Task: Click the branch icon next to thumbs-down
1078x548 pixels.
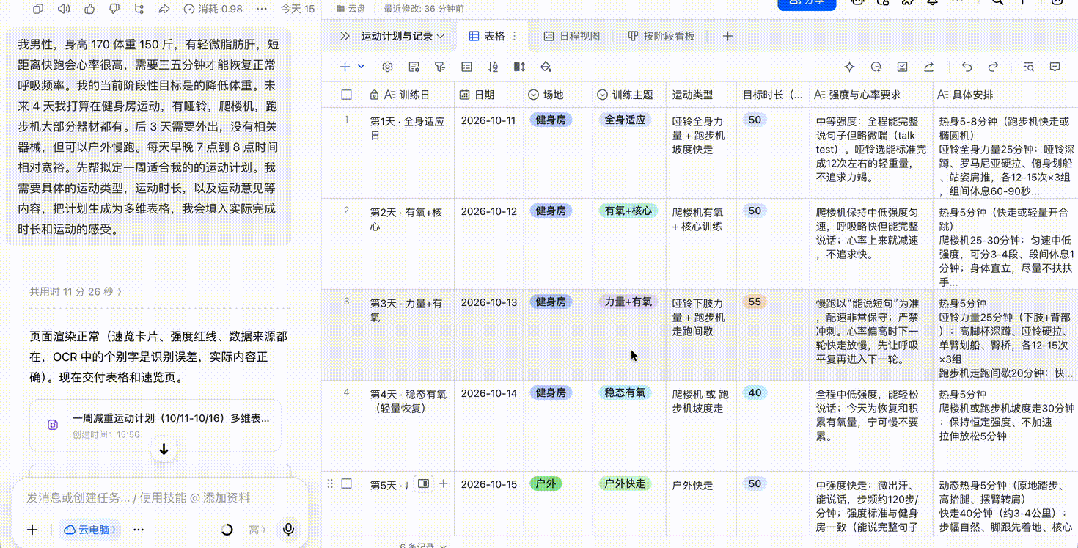Action: tap(140, 9)
